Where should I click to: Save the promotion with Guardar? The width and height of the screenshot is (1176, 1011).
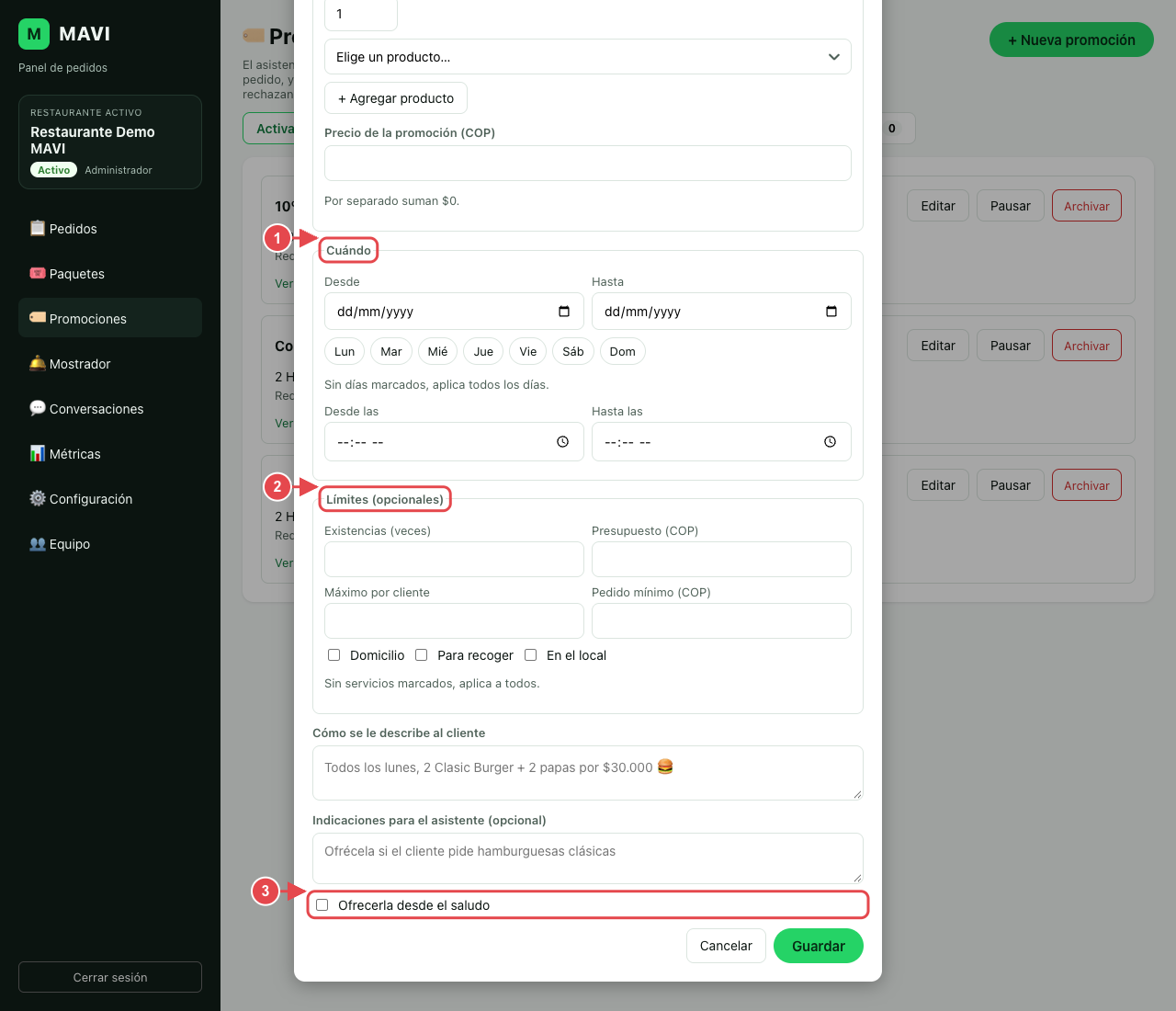pos(819,946)
